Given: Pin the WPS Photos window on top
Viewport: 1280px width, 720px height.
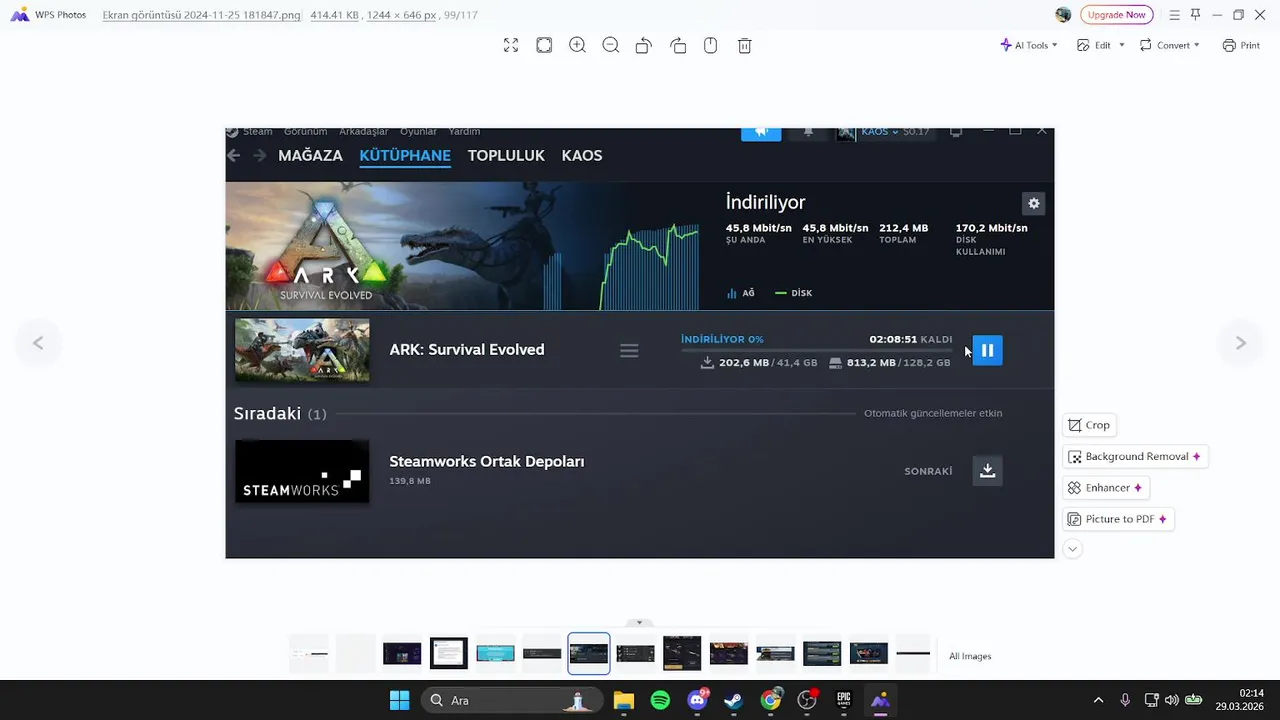Looking at the screenshot, I should click(x=1195, y=15).
